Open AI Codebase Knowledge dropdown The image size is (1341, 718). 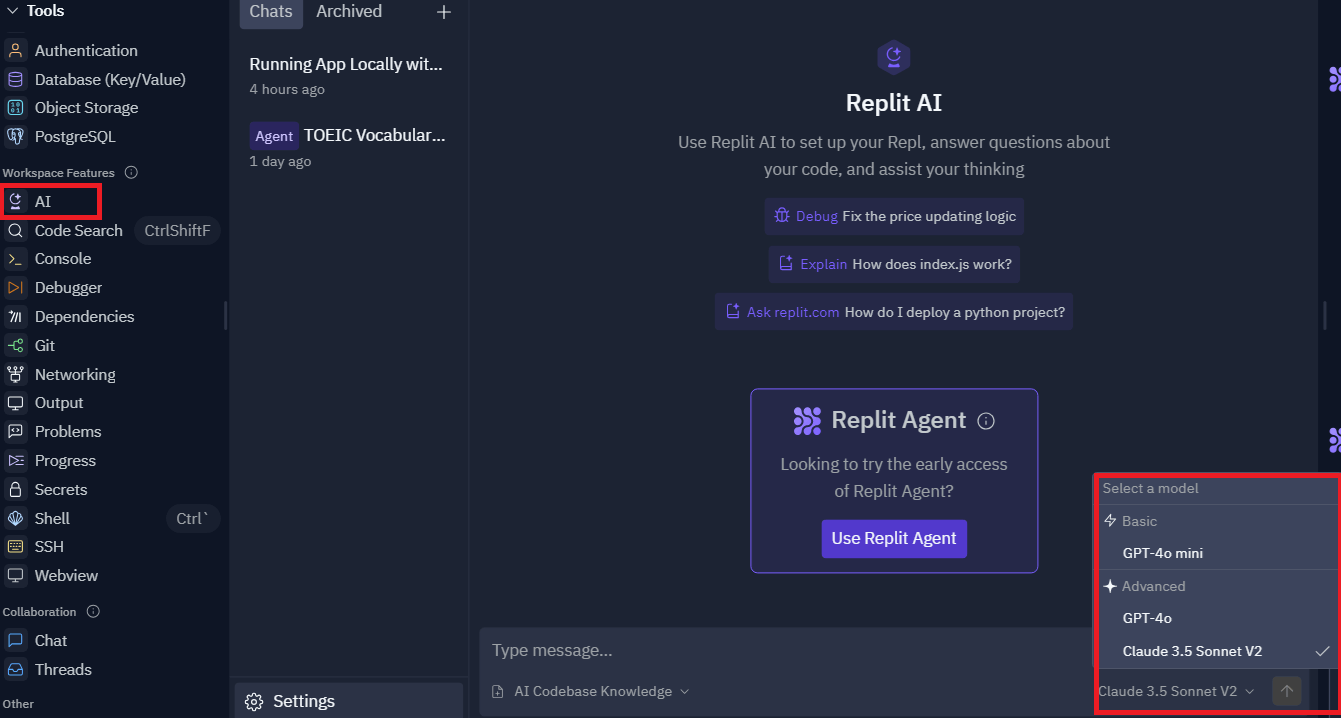point(591,691)
